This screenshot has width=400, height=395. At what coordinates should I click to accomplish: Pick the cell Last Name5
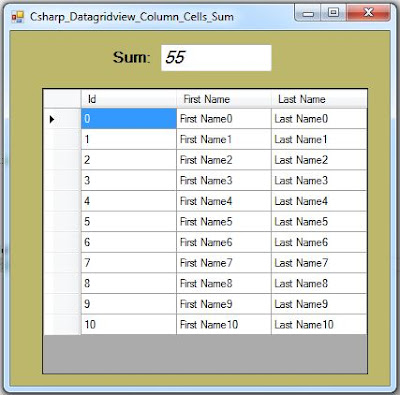tap(319, 222)
